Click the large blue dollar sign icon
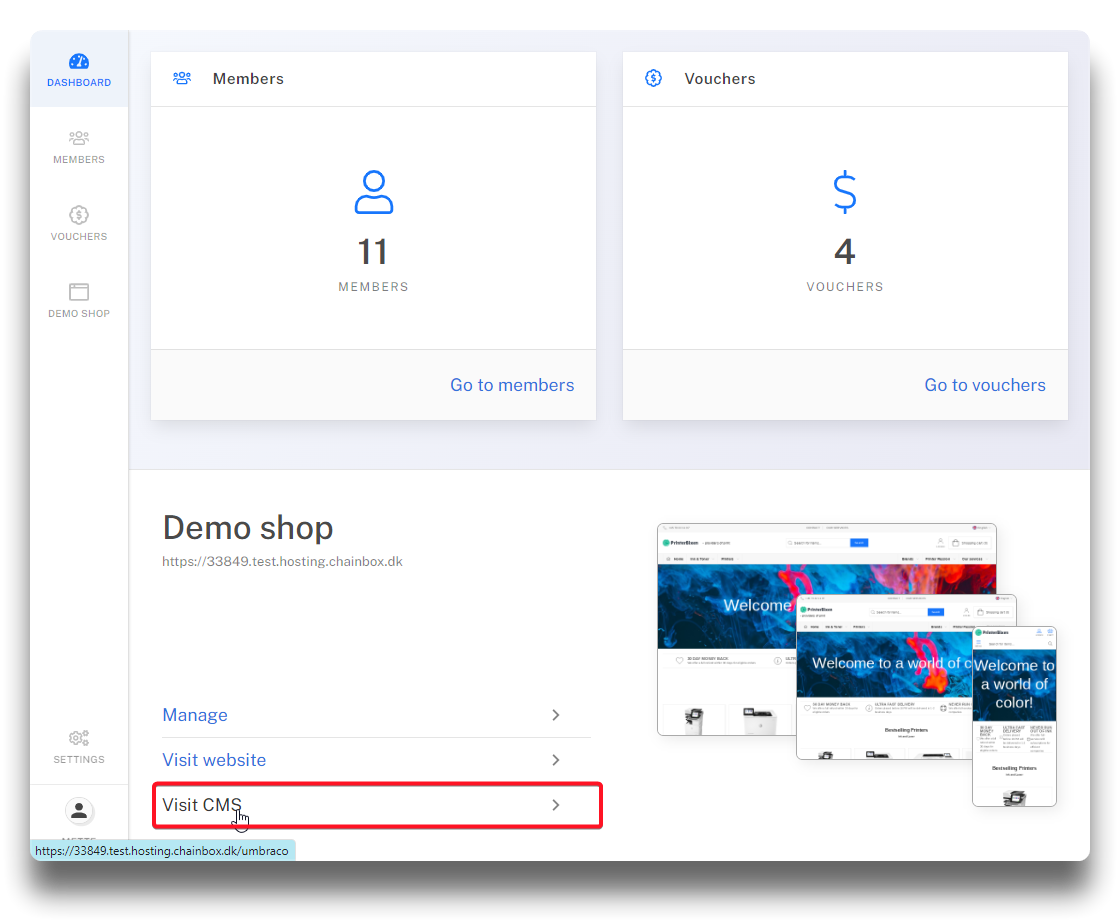Image resolution: width=1120 pixels, height=923 pixels. pyautogui.click(x=845, y=192)
